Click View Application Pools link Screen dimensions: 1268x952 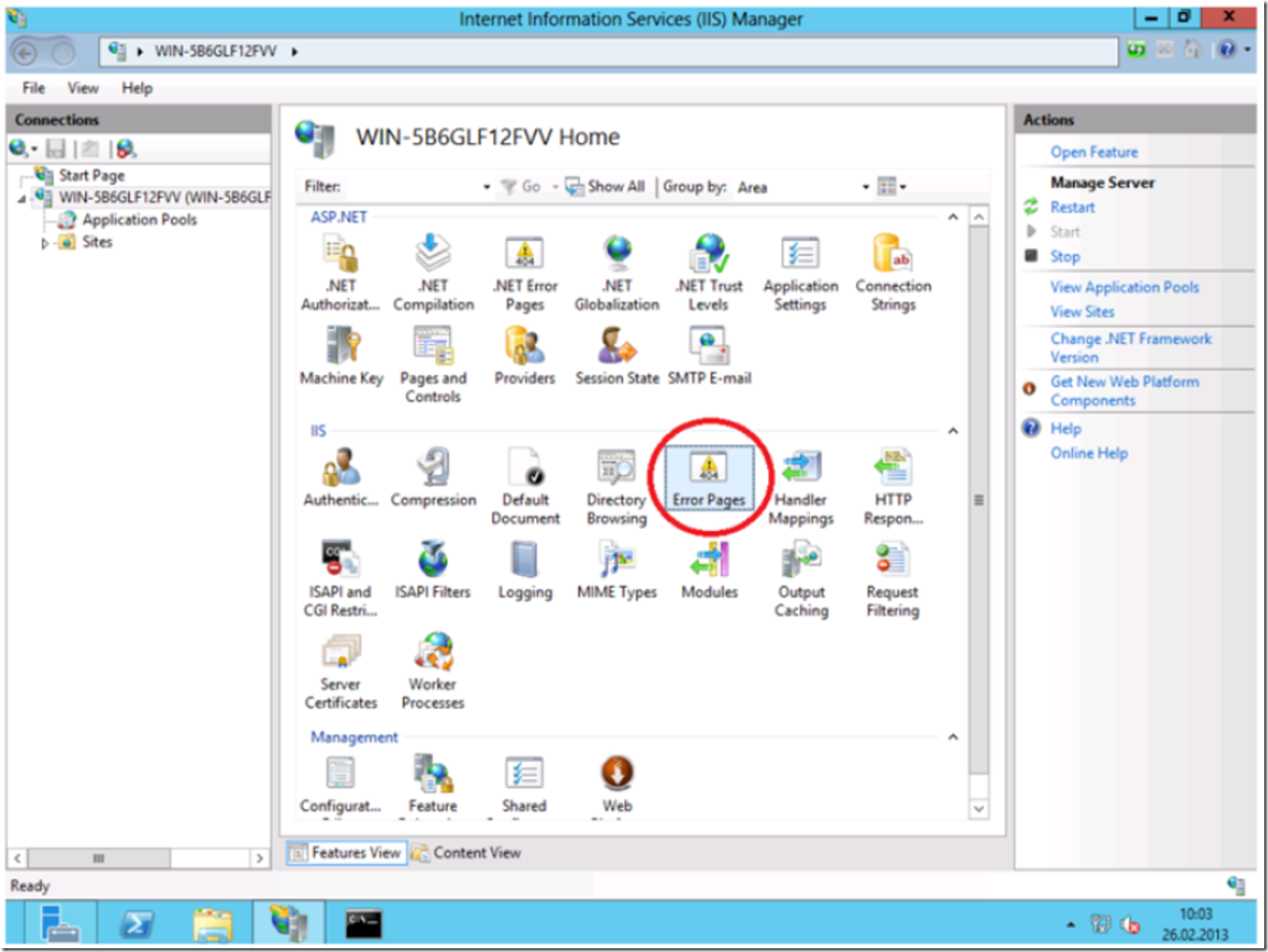click(x=1124, y=287)
